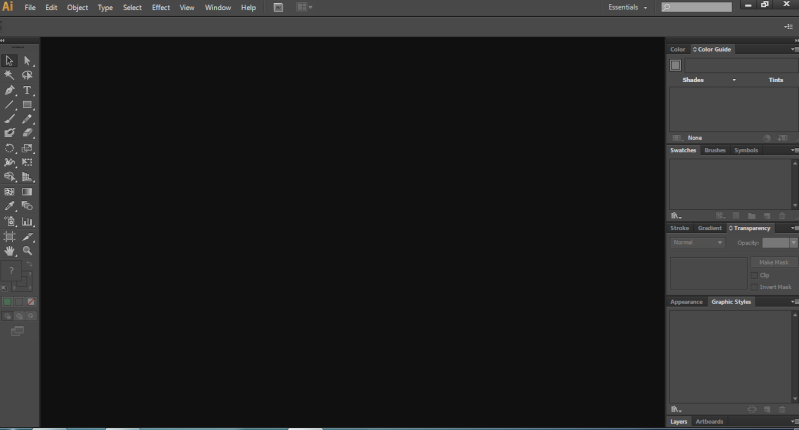Image resolution: width=799 pixels, height=430 pixels.
Task: Open Graphic Styles Libraries menu
Action: [x=676, y=410]
